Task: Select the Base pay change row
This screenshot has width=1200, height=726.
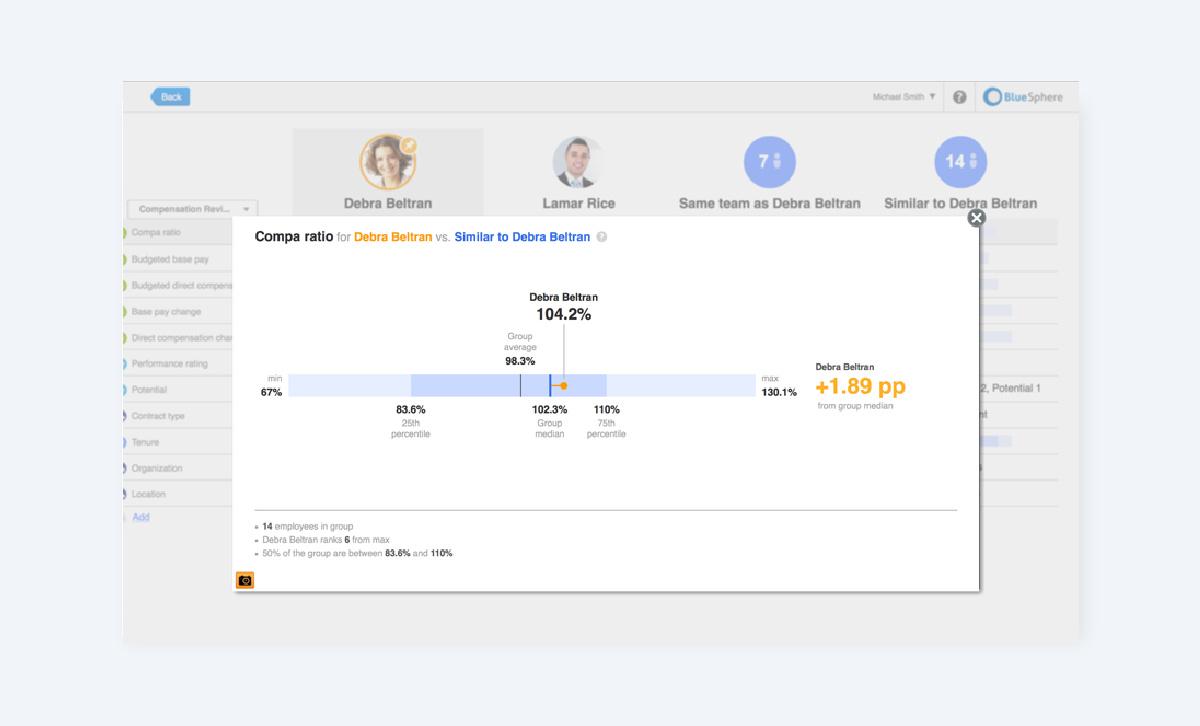Action: 177,311
